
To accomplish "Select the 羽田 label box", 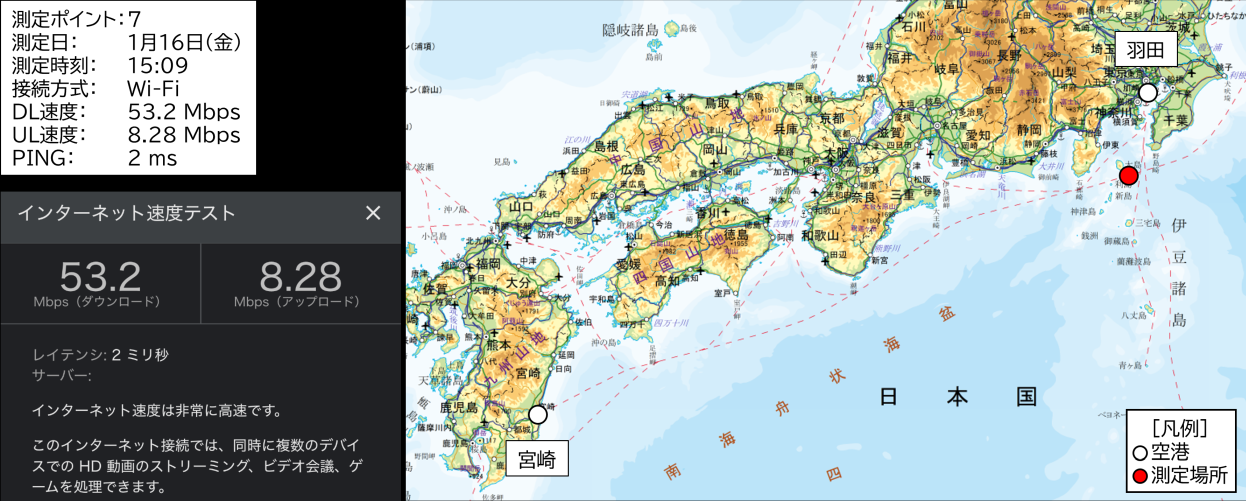I will [1146, 49].
